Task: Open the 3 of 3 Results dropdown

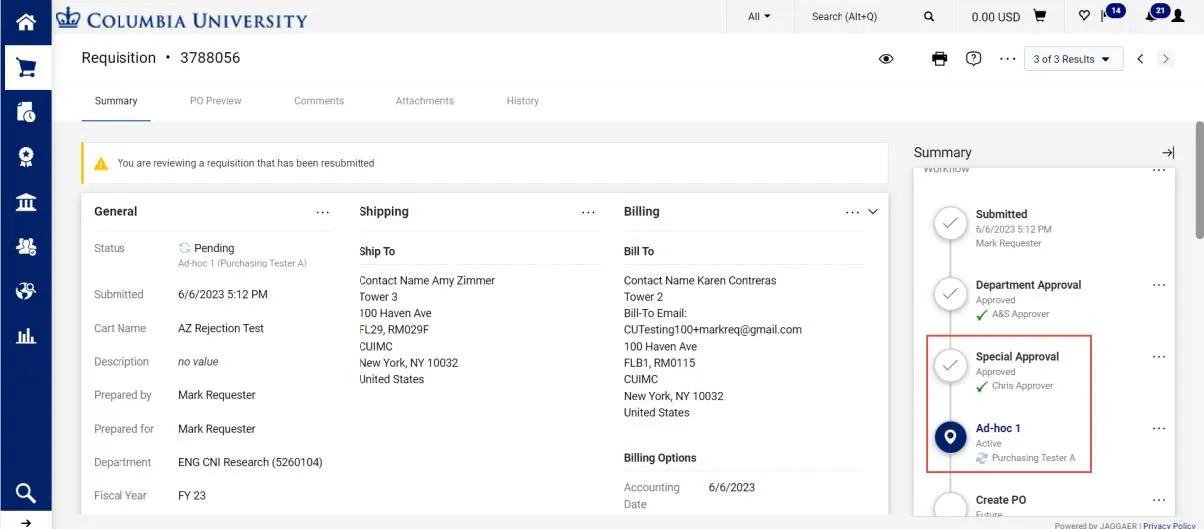Action: (x=1073, y=59)
